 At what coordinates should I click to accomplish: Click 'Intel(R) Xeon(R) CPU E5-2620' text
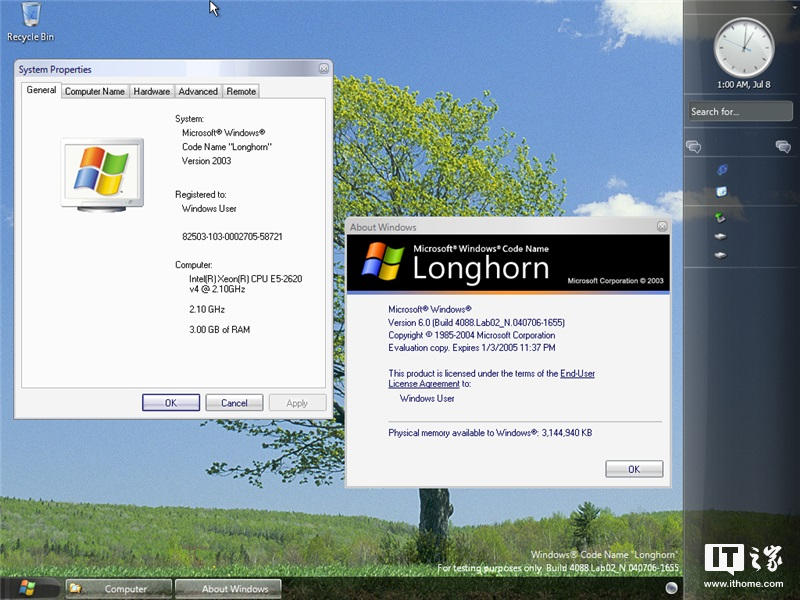point(245,279)
